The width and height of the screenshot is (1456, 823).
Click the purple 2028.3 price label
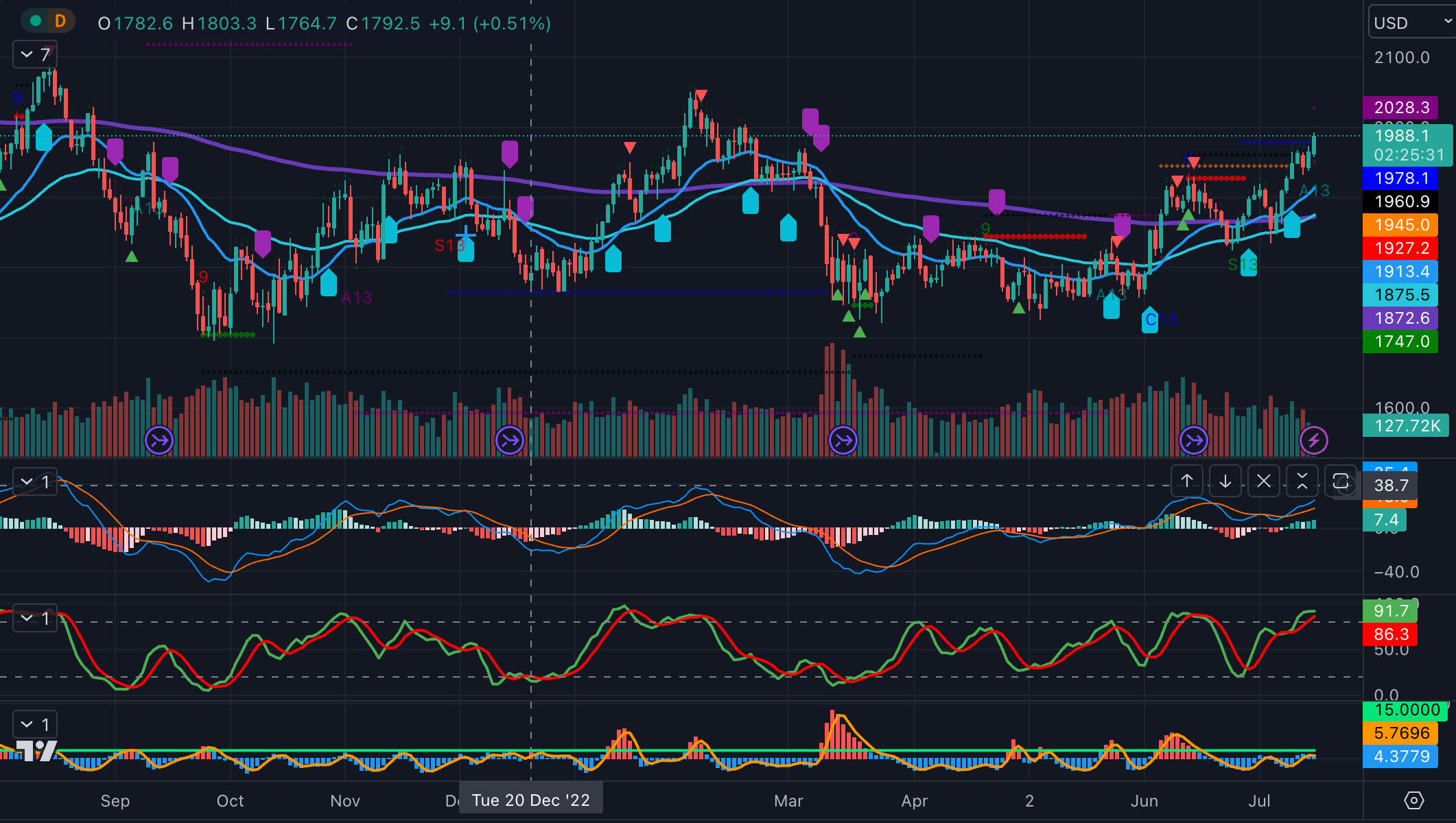pos(1400,108)
